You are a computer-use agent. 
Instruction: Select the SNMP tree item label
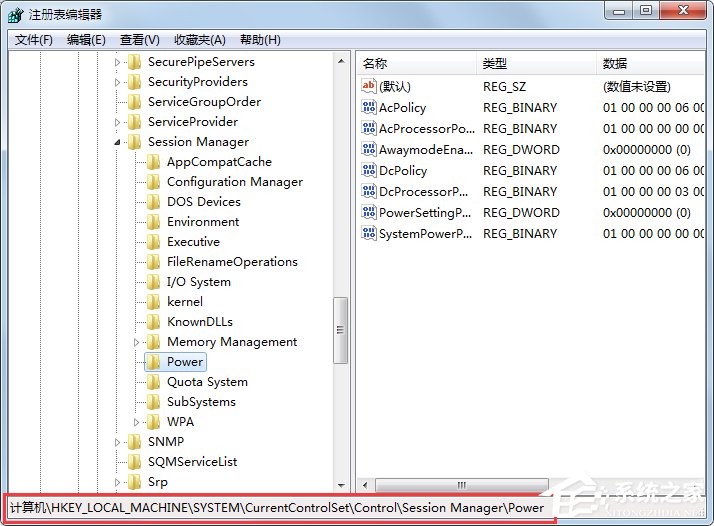[166, 442]
